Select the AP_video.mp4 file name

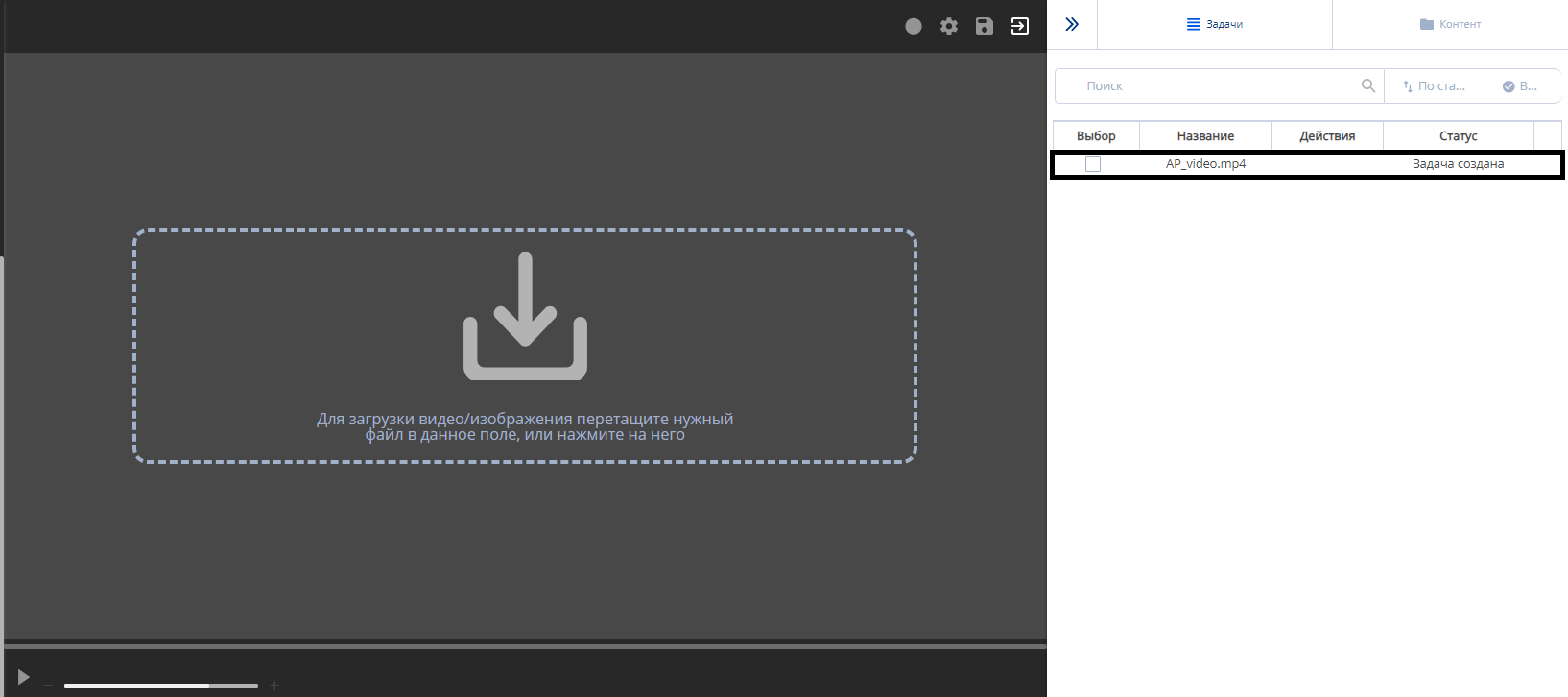[1206, 164]
